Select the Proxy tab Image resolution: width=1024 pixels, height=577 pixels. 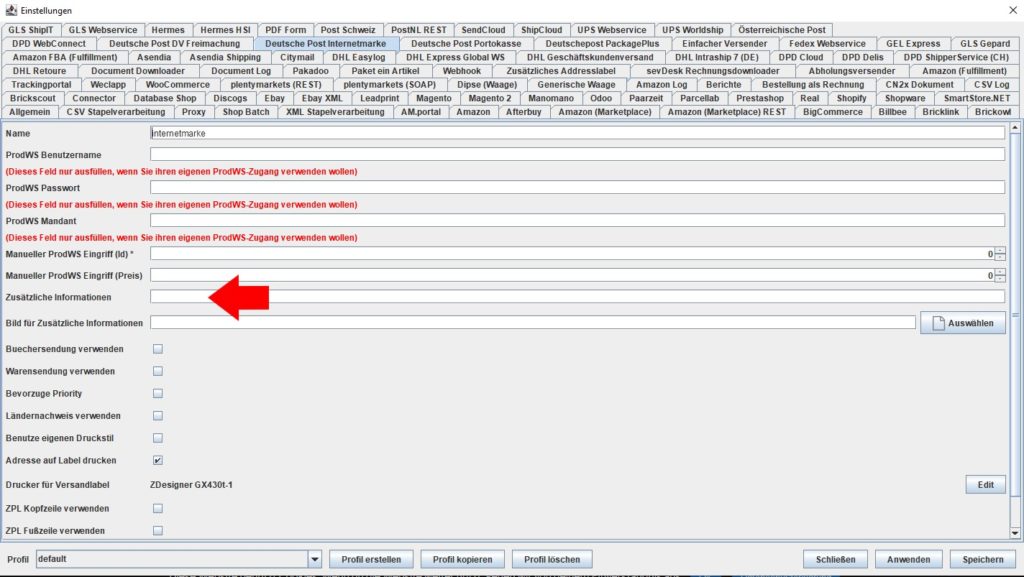click(194, 112)
